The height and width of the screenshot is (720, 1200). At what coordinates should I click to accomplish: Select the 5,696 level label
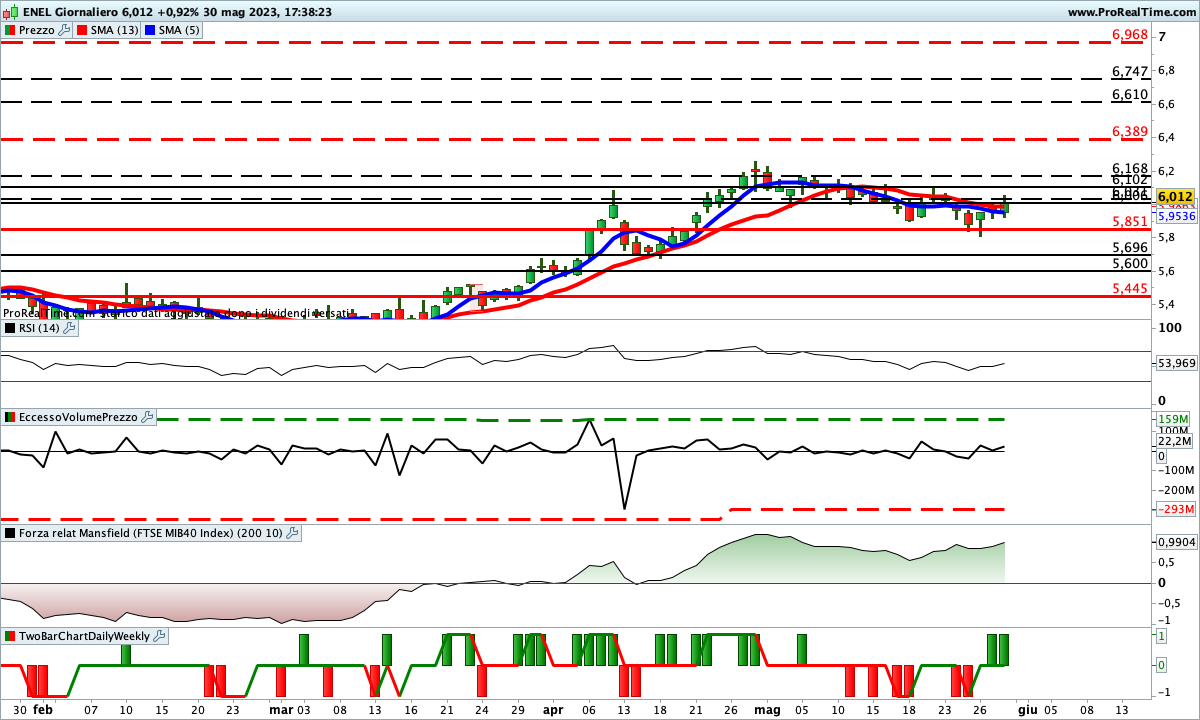point(1130,247)
